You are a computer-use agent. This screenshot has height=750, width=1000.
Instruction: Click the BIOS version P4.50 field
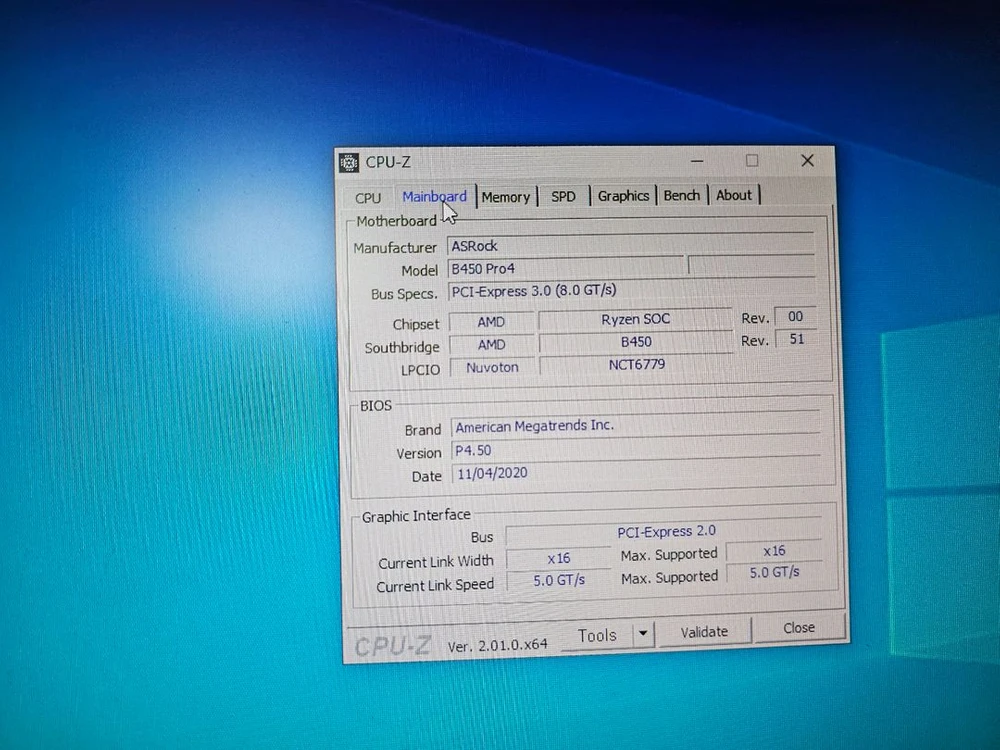(636, 450)
